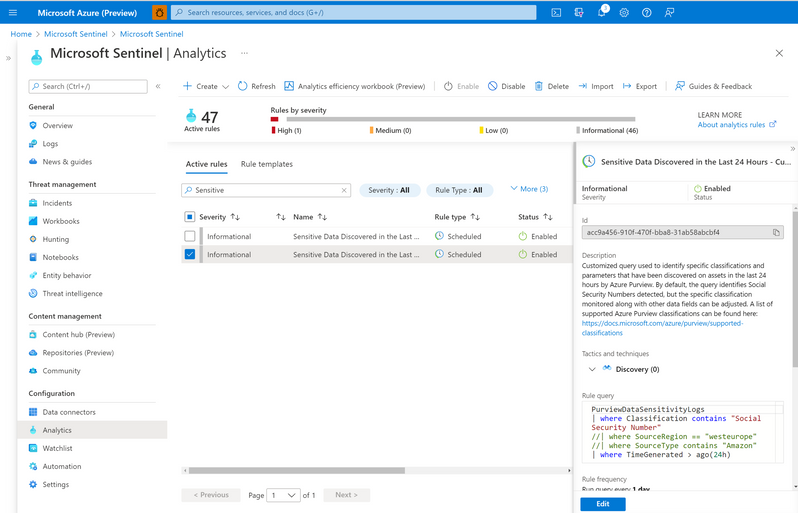Collapse the left navigation menu chevron

[158, 87]
